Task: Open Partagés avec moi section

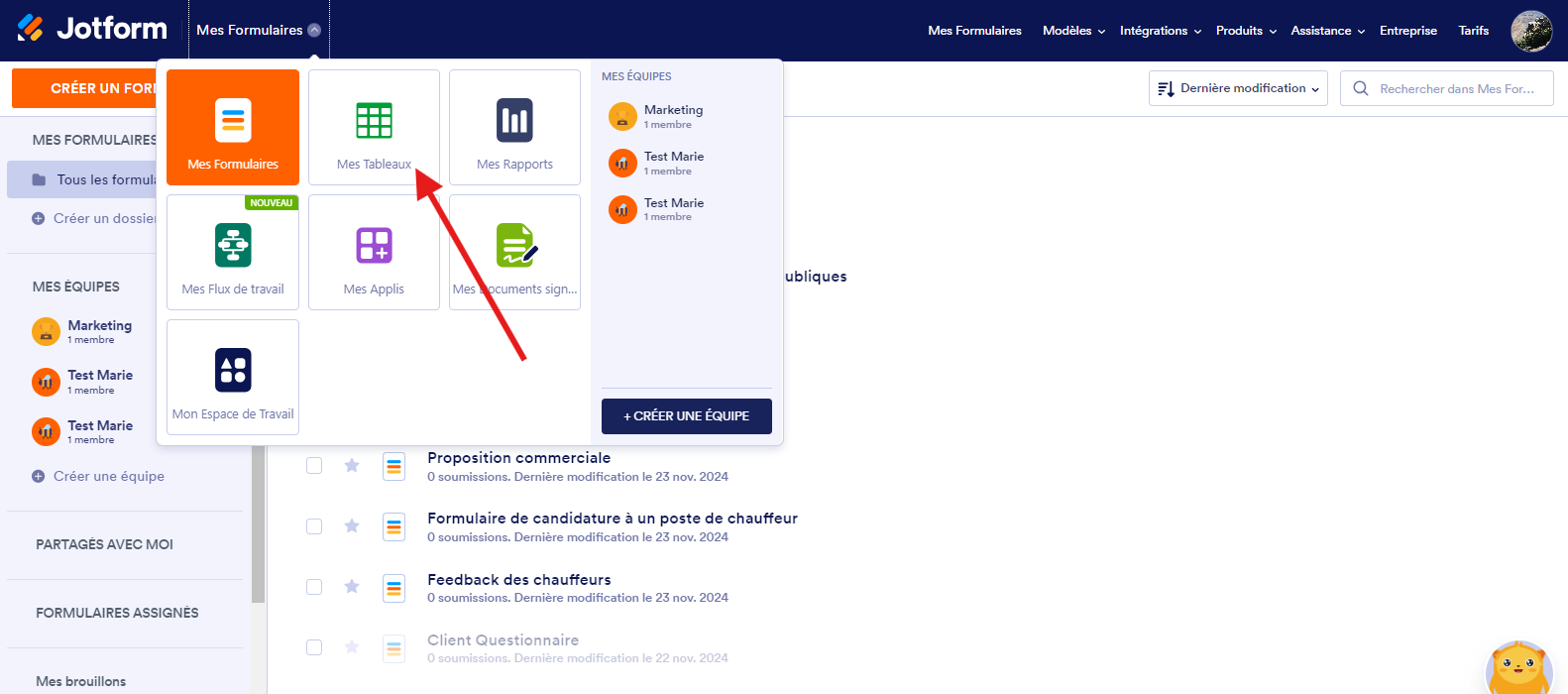Action: click(104, 544)
